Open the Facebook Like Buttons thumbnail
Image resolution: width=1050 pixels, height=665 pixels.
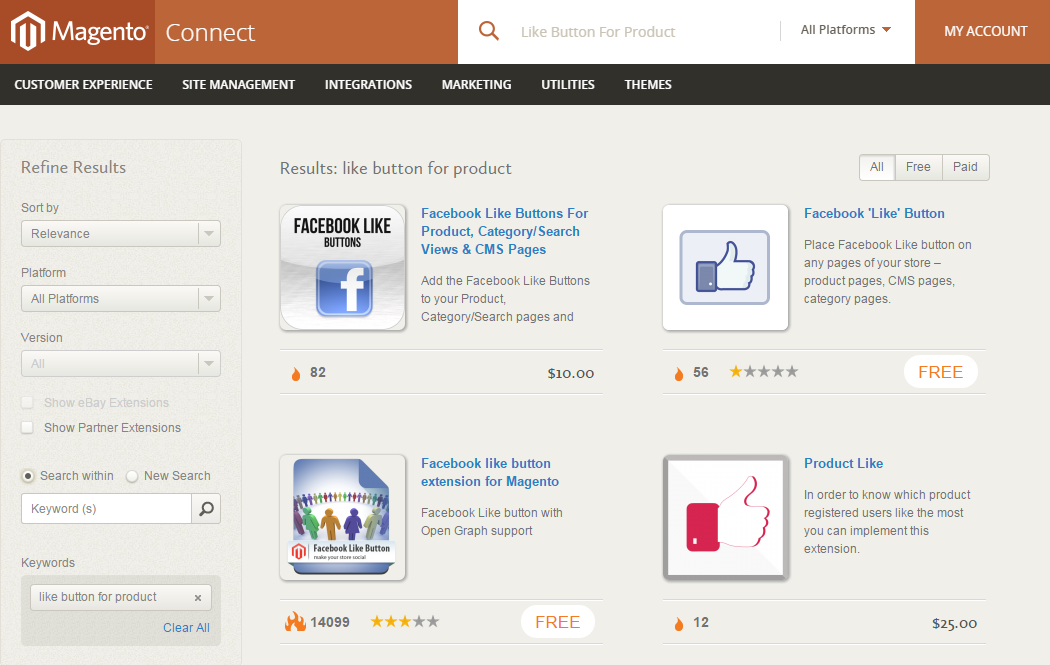coord(343,267)
